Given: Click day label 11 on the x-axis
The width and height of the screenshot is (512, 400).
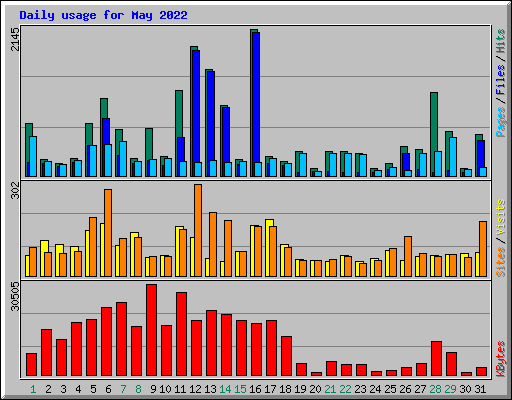Looking at the screenshot, I should tap(180, 389).
